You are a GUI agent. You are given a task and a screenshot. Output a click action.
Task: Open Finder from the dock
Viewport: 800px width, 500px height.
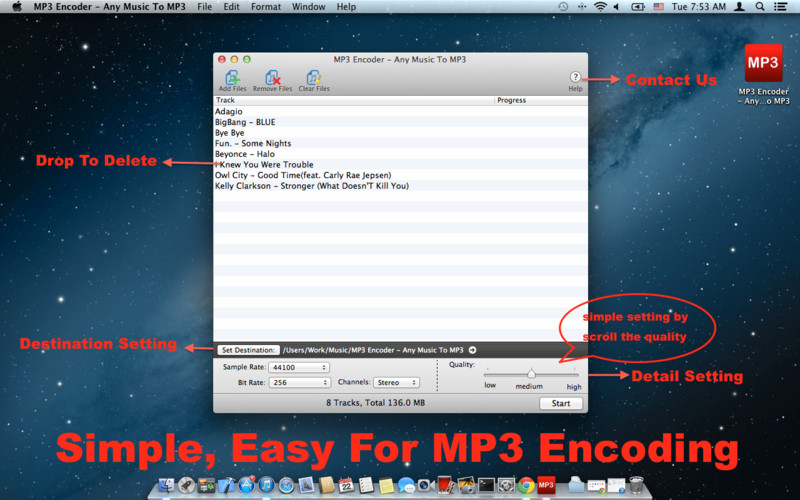point(167,485)
